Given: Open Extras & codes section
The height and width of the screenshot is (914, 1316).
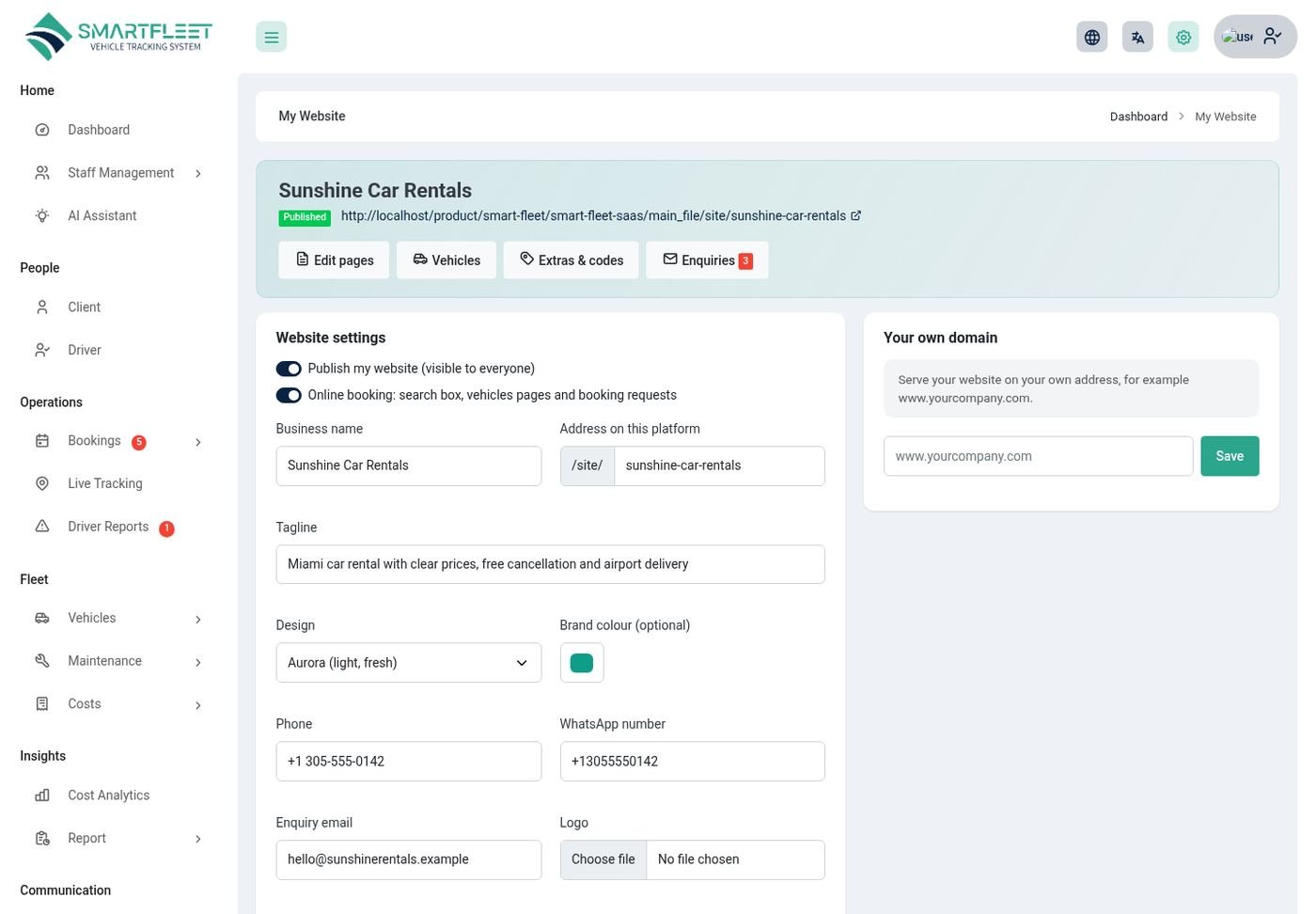Looking at the screenshot, I should tap(572, 260).
